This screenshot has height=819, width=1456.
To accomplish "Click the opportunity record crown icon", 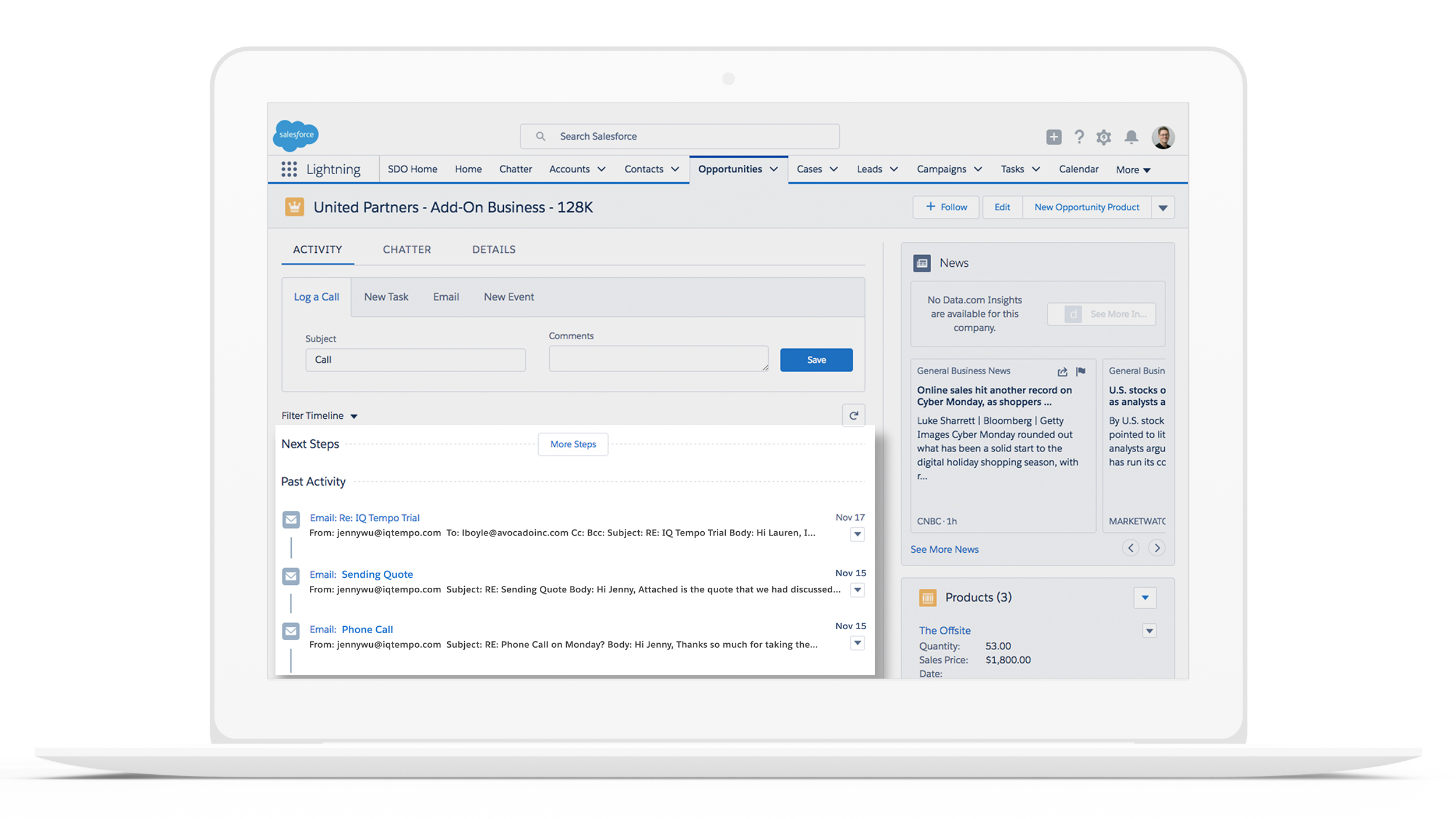I will pyautogui.click(x=295, y=206).
